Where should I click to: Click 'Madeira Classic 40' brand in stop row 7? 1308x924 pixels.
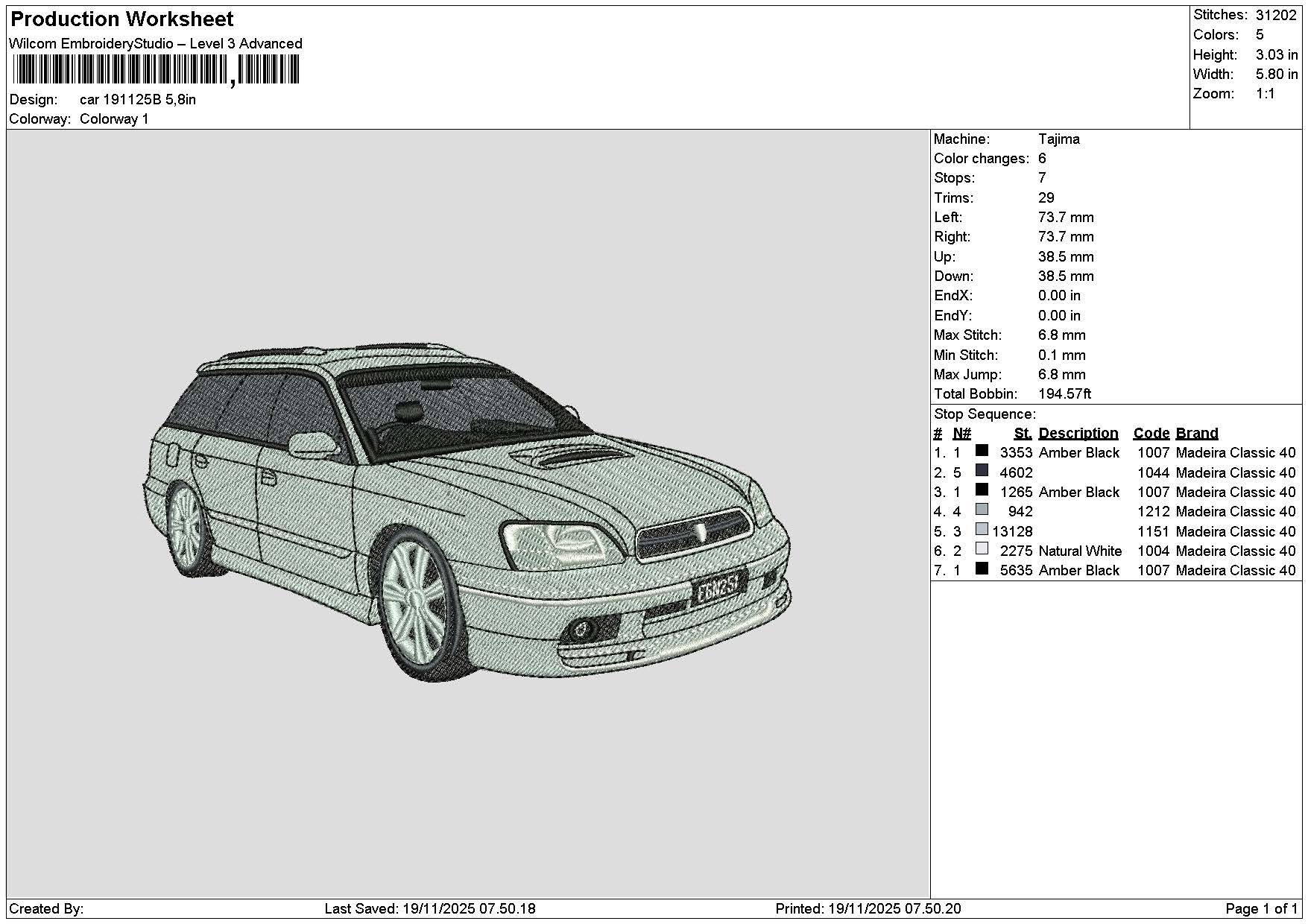click(x=1236, y=571)
